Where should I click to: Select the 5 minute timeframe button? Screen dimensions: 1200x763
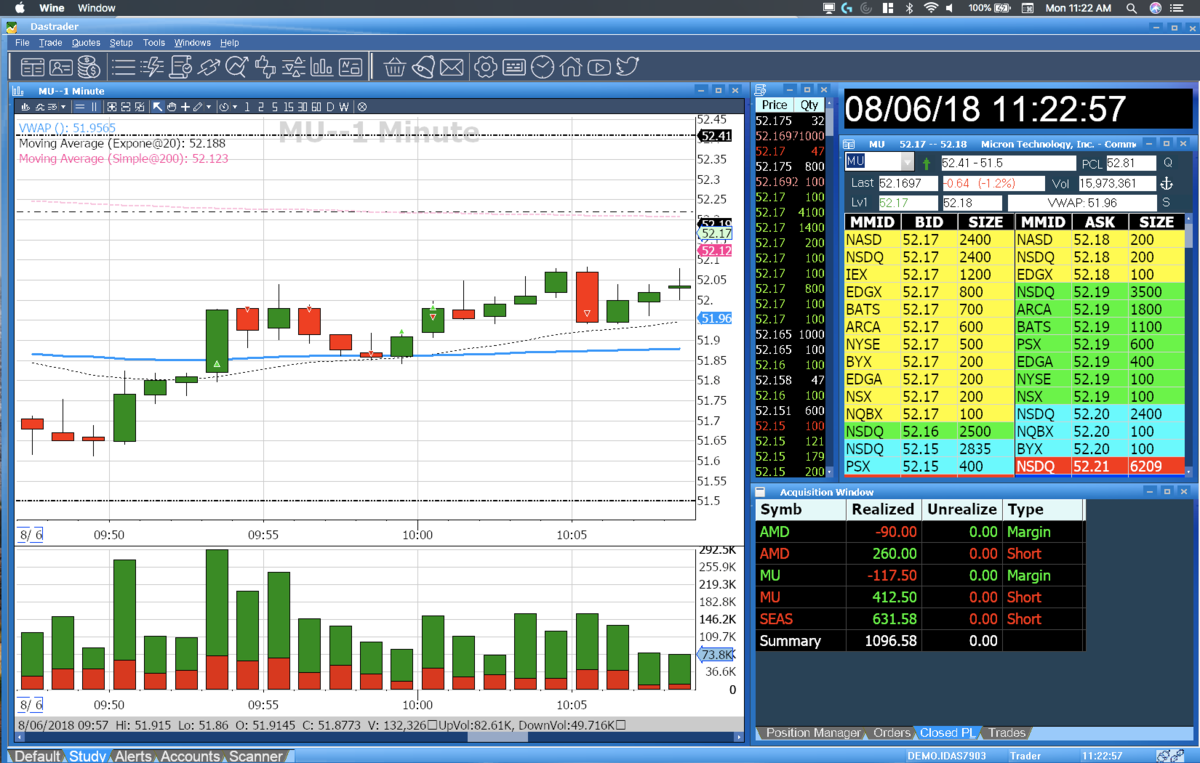pyautogui.click(x=274, y=107)
